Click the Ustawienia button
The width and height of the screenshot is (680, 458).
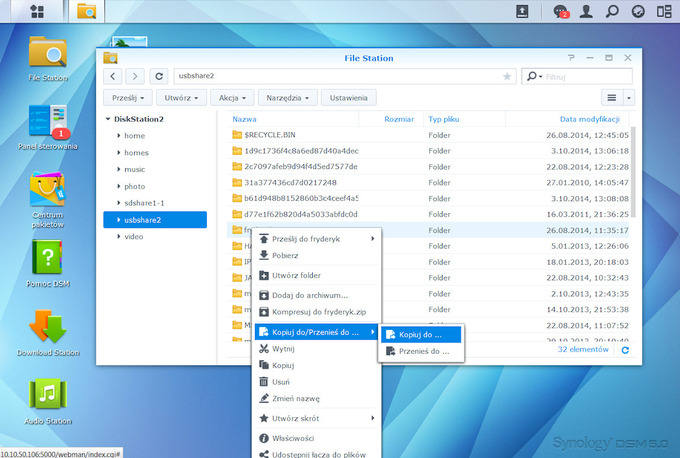coord(349,98)
